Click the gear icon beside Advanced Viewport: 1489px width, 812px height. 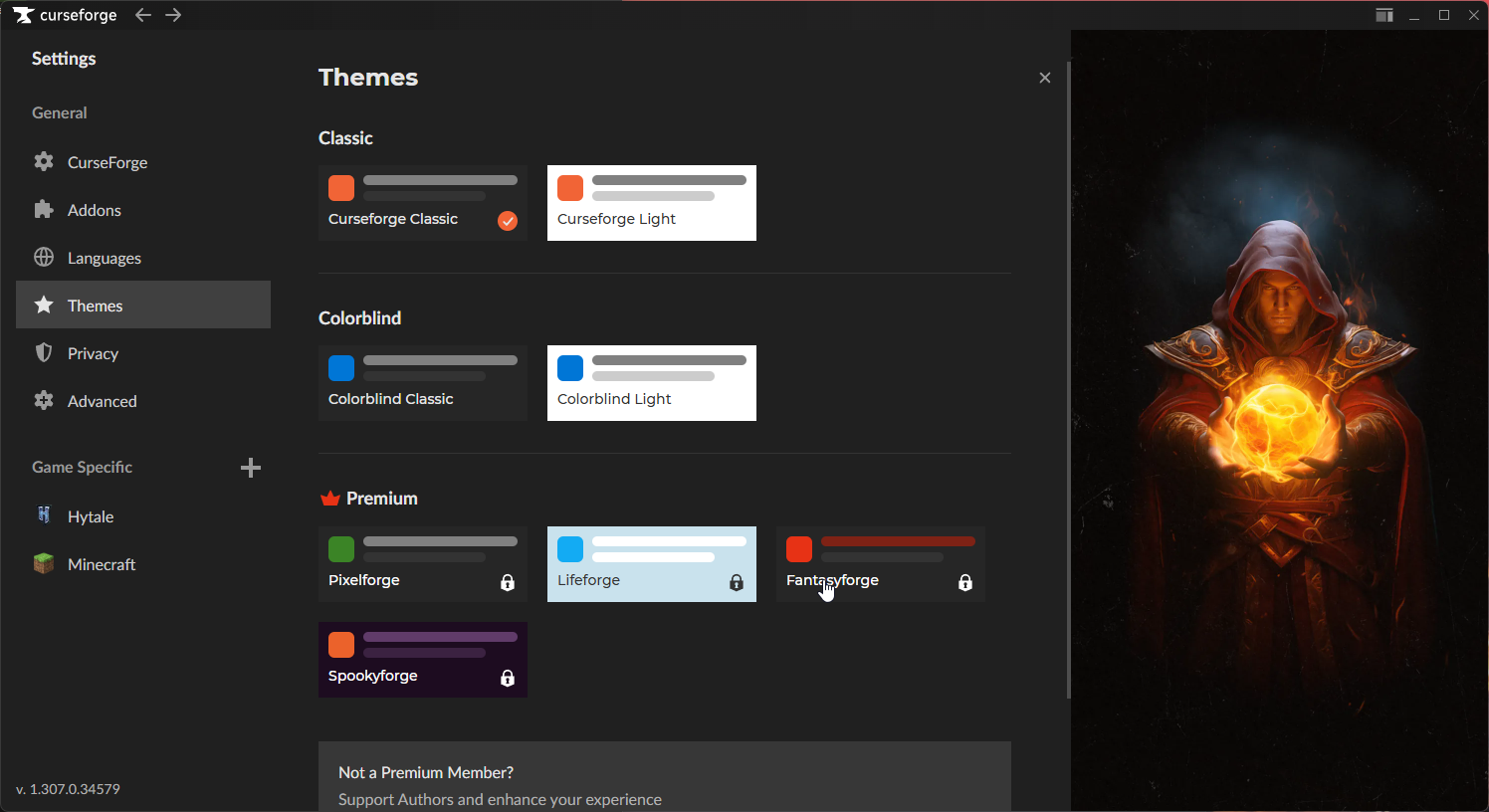(x=44, y=400)
